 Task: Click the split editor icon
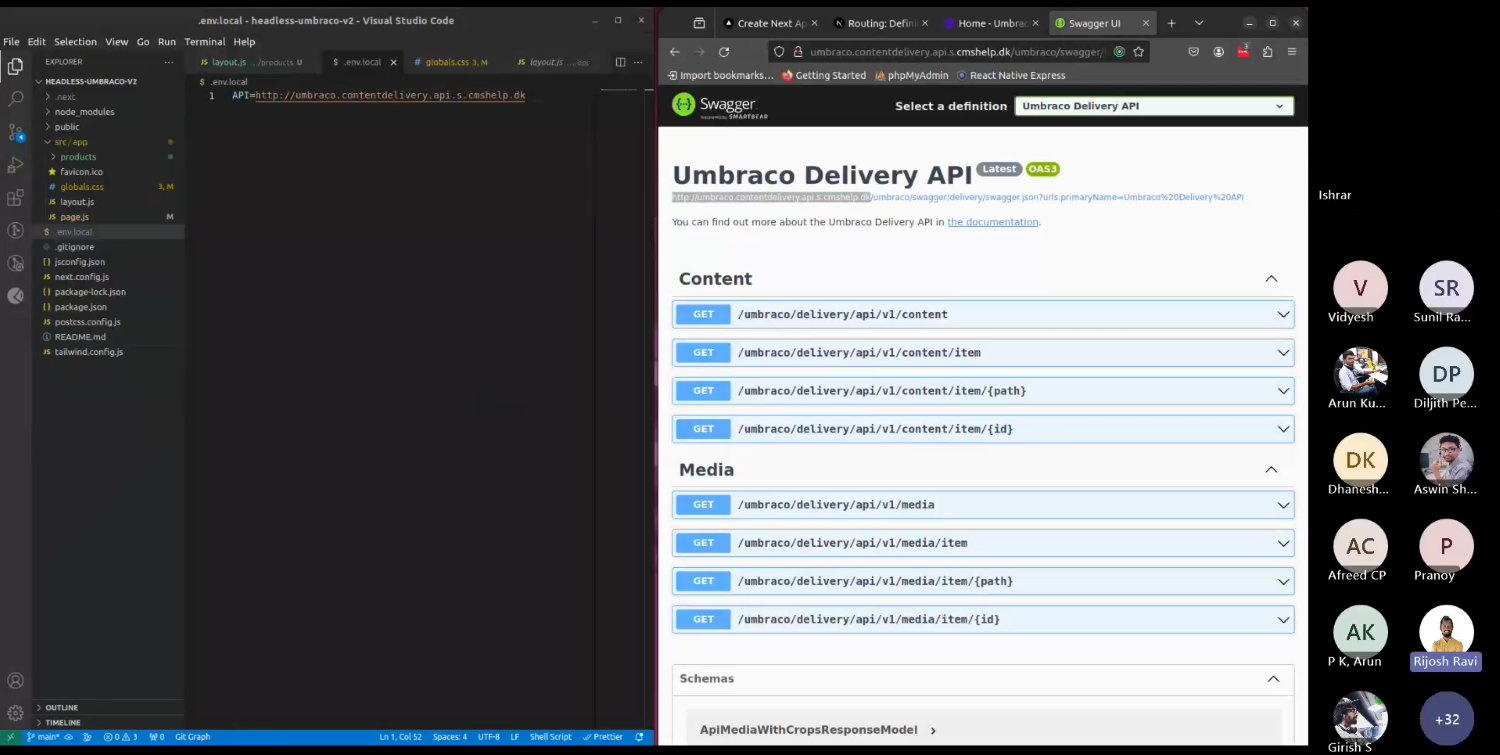tap(620, 62)
